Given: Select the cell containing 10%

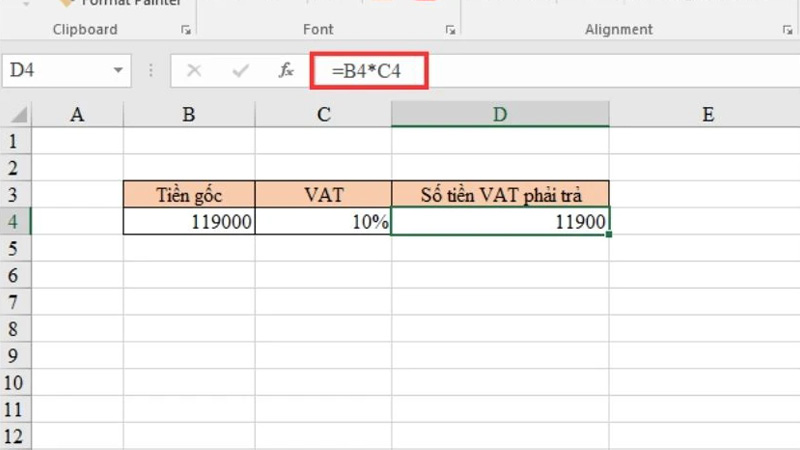Looking at the screenshot, I should click(323, 221).
